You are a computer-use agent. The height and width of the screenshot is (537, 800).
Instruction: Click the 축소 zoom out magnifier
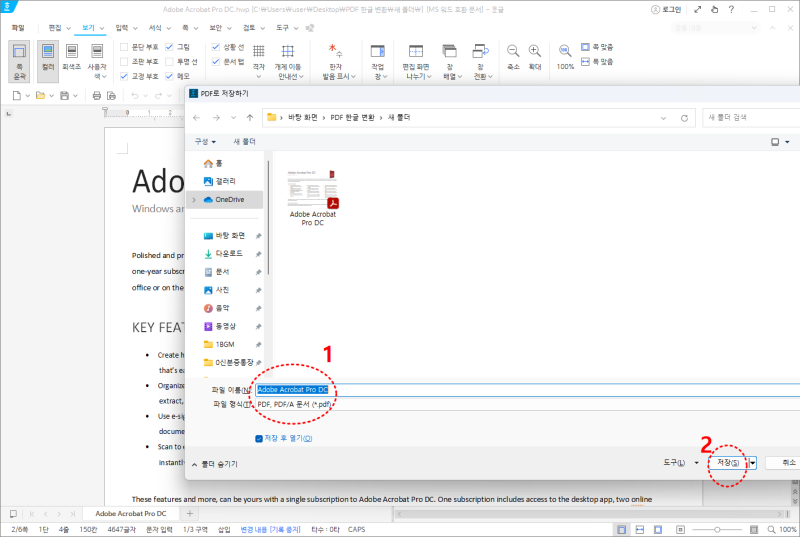(x=513, y=57)
